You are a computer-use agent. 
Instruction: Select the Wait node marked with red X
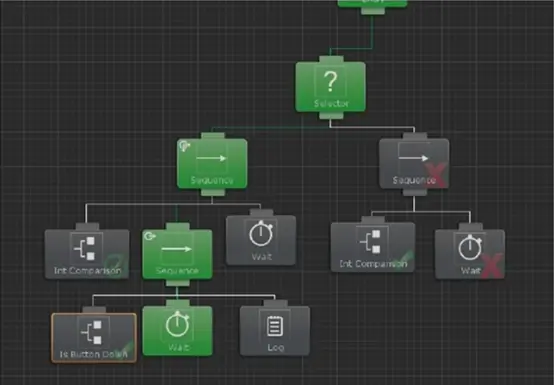click(x=470, y=254)
